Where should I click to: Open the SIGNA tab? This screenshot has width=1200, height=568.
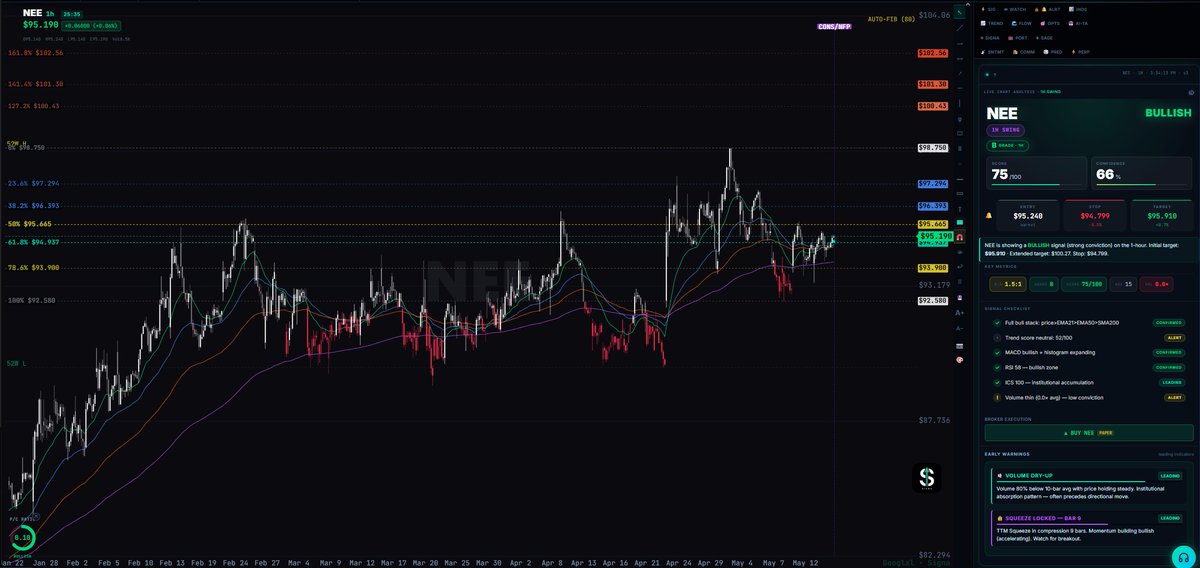click(x=990, y=38)
